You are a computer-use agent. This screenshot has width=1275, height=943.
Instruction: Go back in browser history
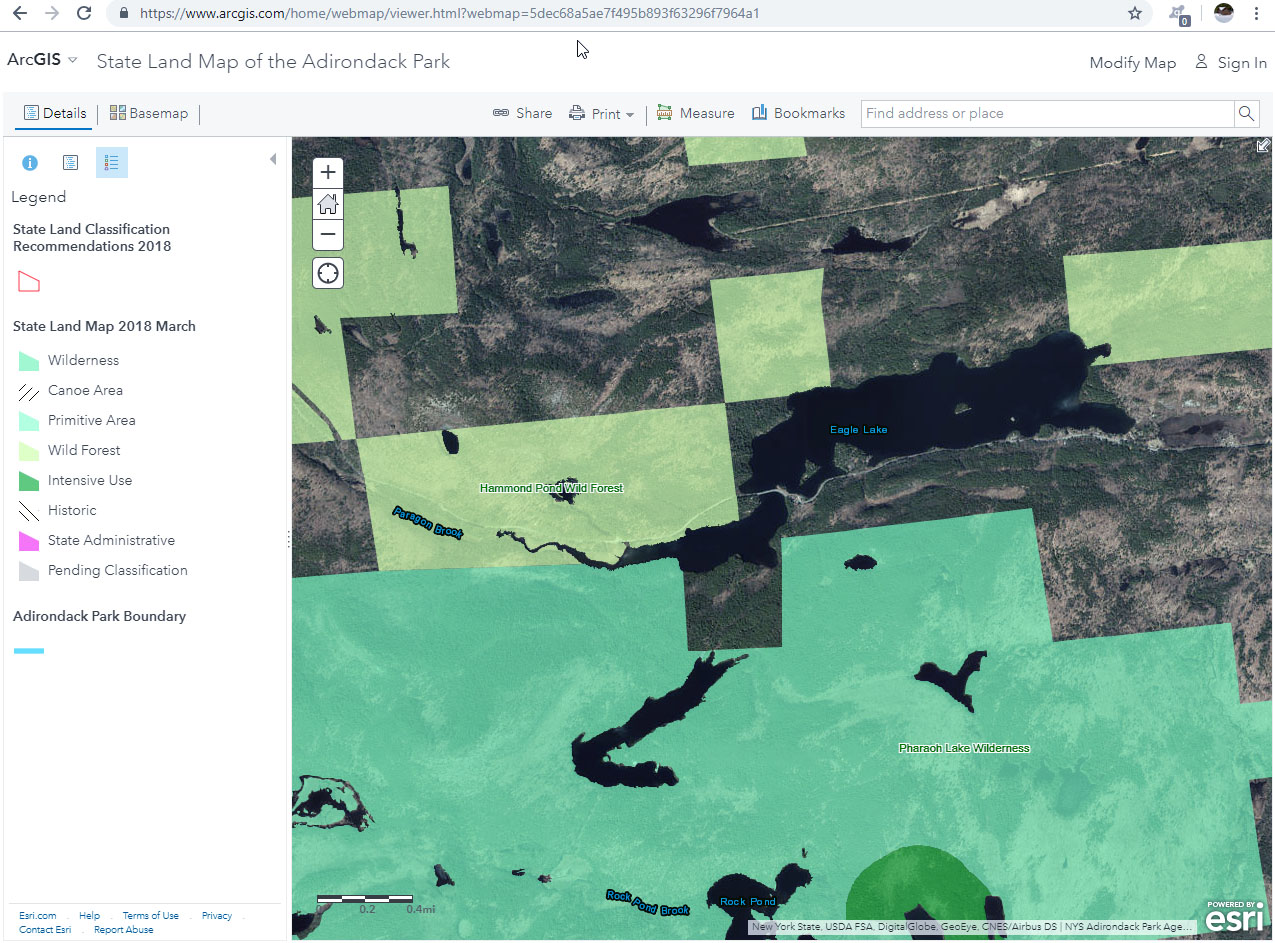click(x=20, y=13)
